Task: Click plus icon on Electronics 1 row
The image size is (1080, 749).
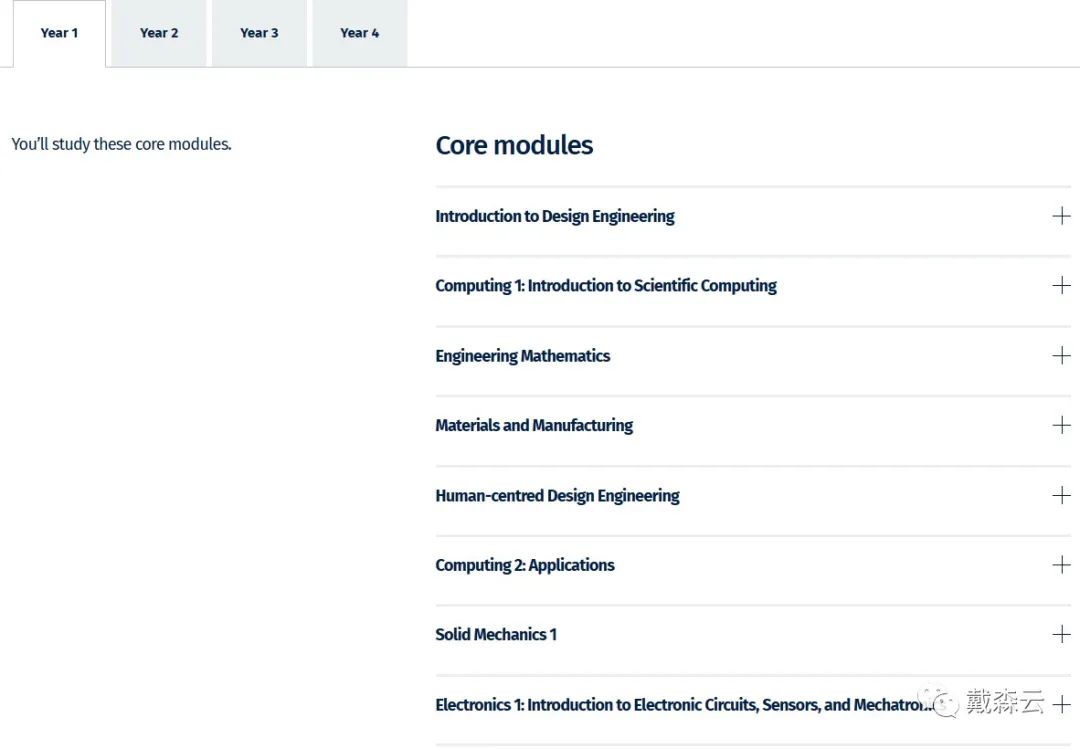Action: 1061,704
